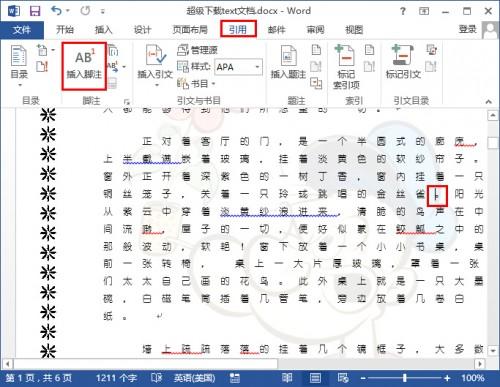Click the 插入脚注 AB¹ button

click(84, 66)
